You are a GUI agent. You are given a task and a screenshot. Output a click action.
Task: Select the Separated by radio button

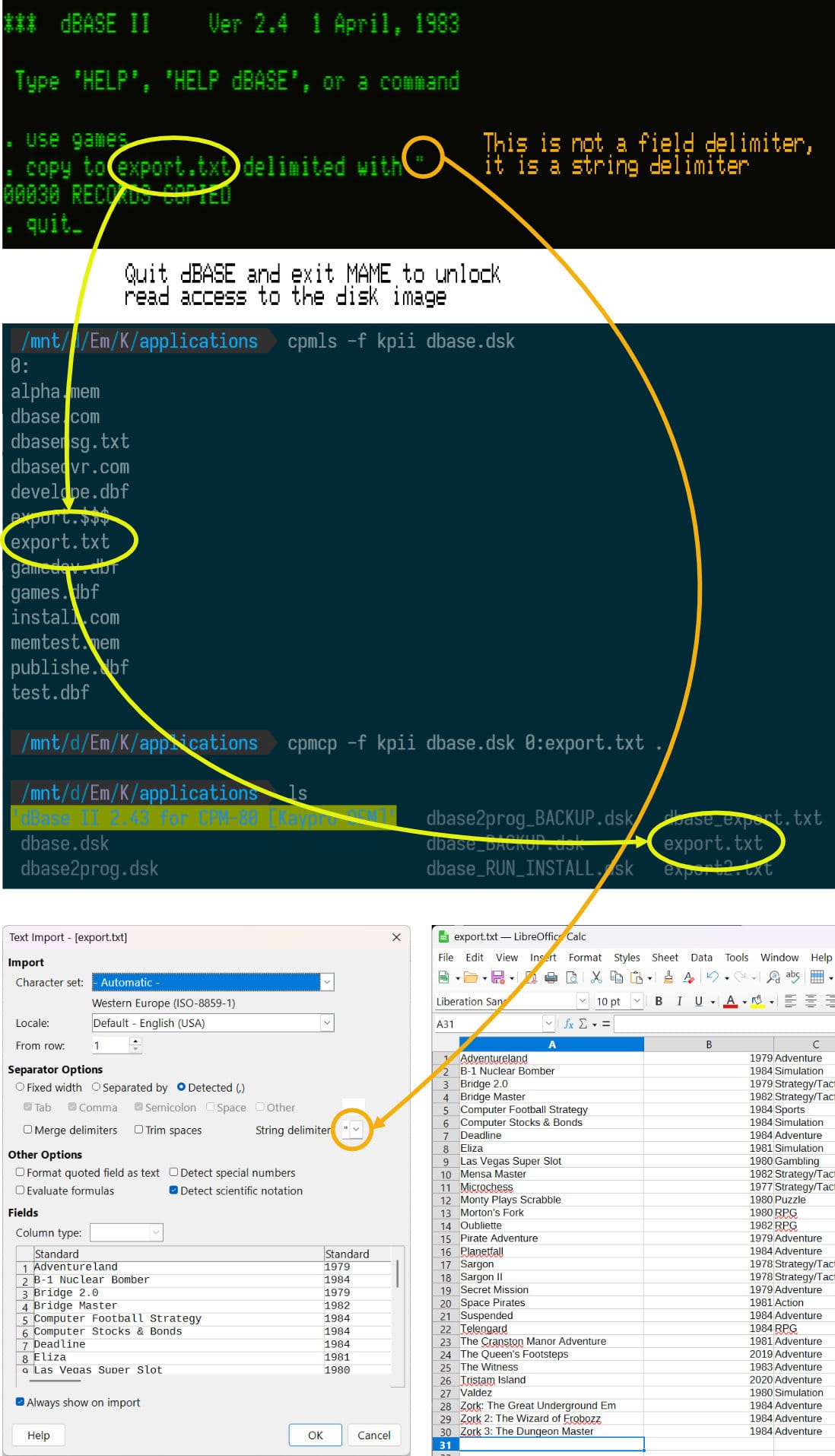96,1087
